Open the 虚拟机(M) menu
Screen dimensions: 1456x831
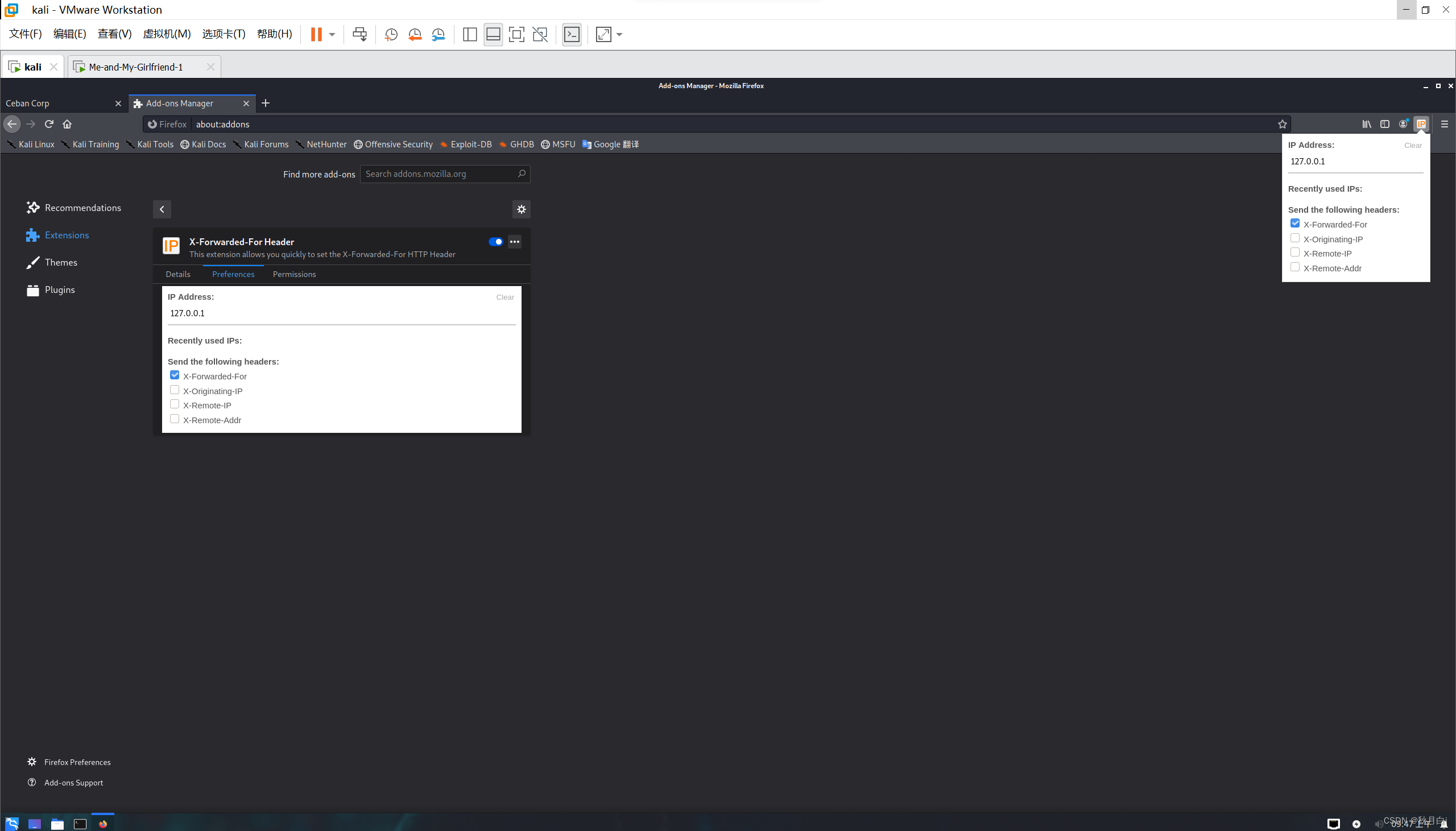(x=166, y=34)
